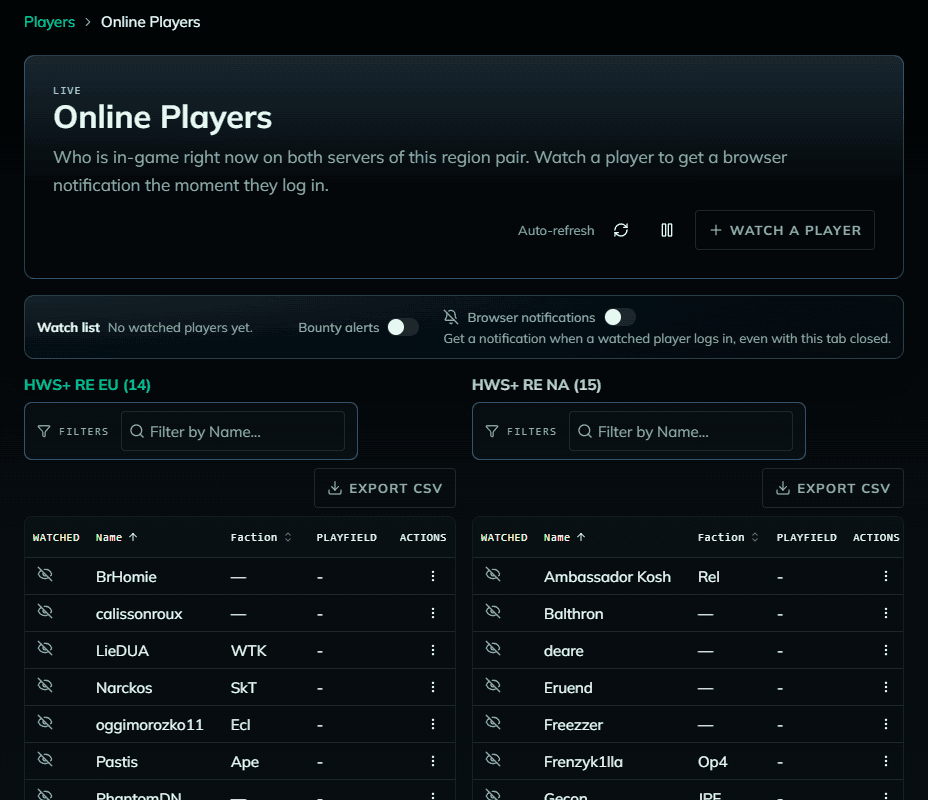
Task: Click the SkT faction cell
Action: tap(244, 688)
